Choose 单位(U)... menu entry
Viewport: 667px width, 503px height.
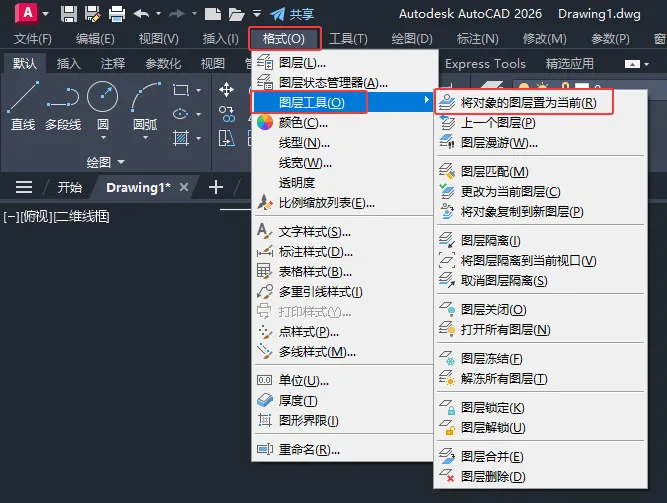(343, 380)
